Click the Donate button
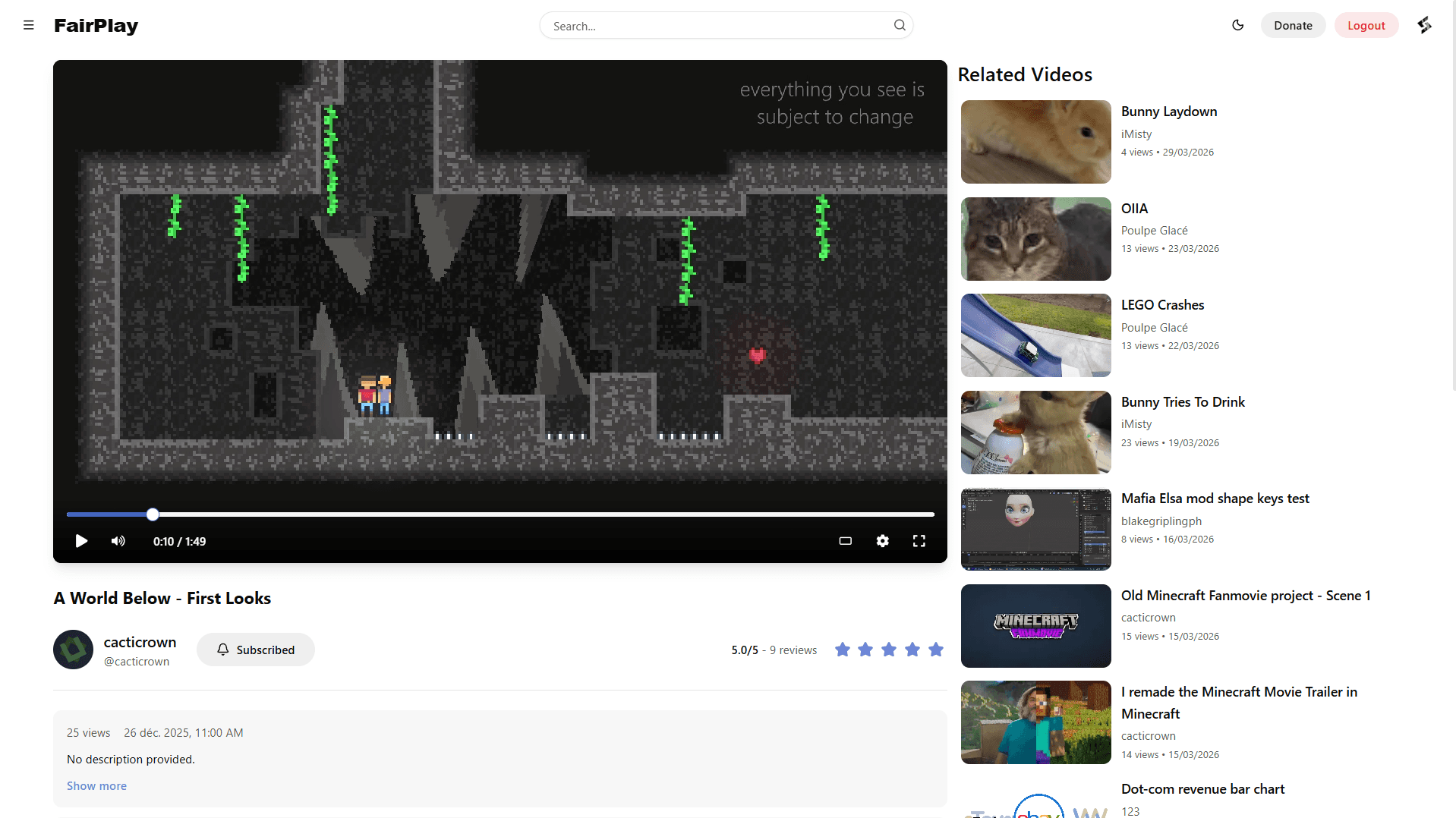Screen dimensions: 1456x818 (1293, 25)
